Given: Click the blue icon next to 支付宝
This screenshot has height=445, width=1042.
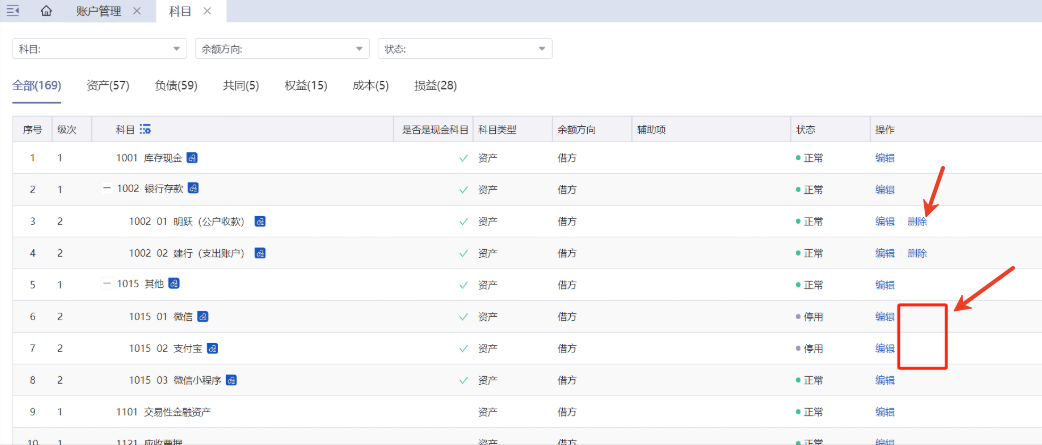Looking at the screenshot, I should pyautogui.click(x=212, y=349).
